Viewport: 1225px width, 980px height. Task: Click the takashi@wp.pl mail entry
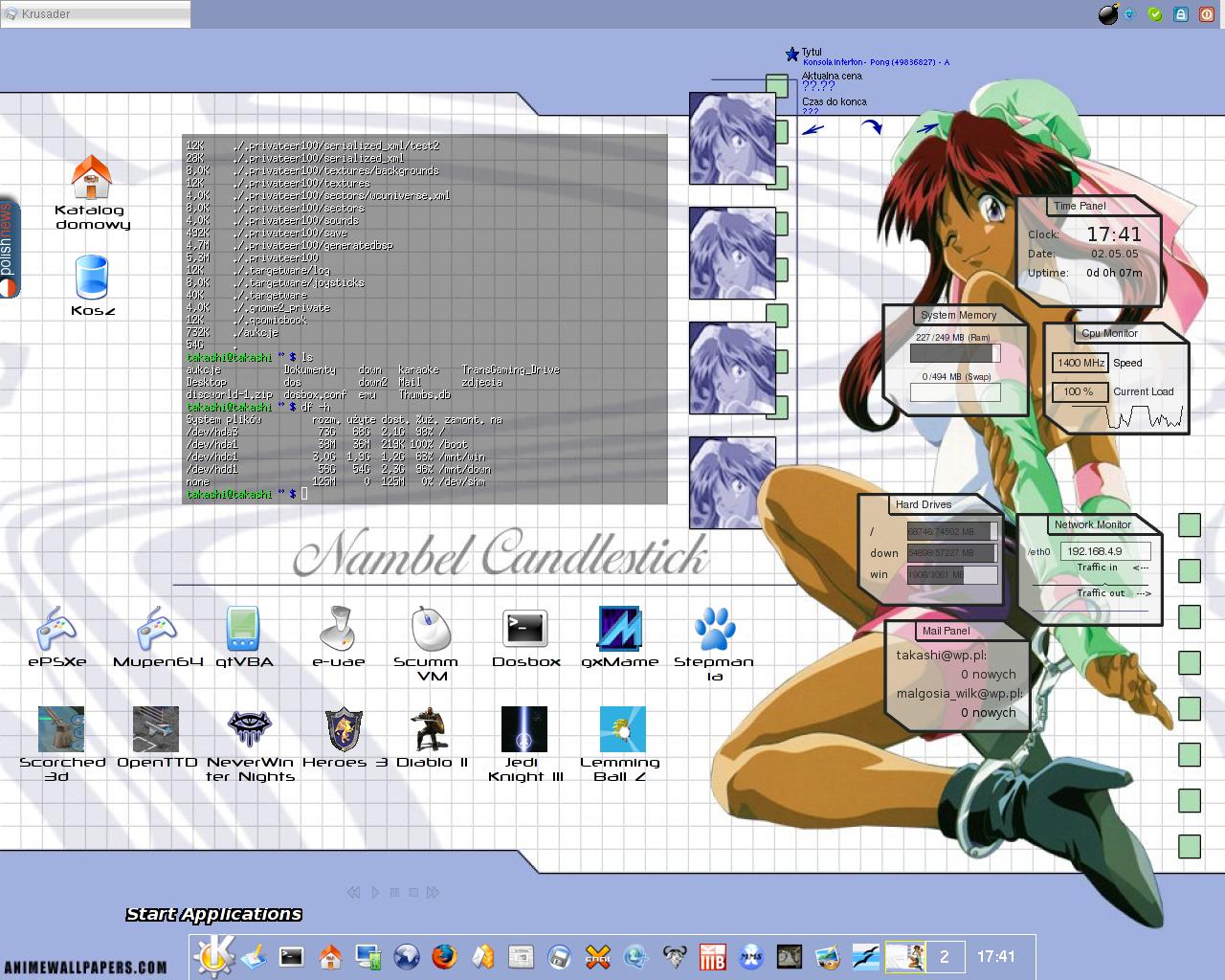point(942,656)
